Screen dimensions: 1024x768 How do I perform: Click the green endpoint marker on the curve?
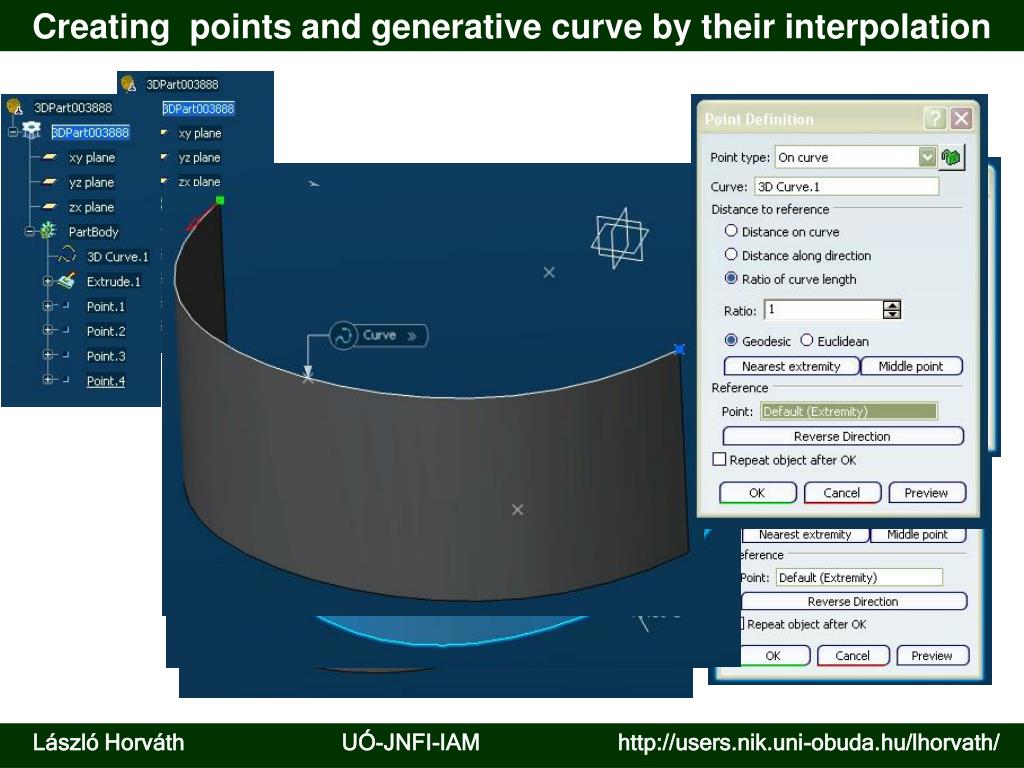pos(220,200)
